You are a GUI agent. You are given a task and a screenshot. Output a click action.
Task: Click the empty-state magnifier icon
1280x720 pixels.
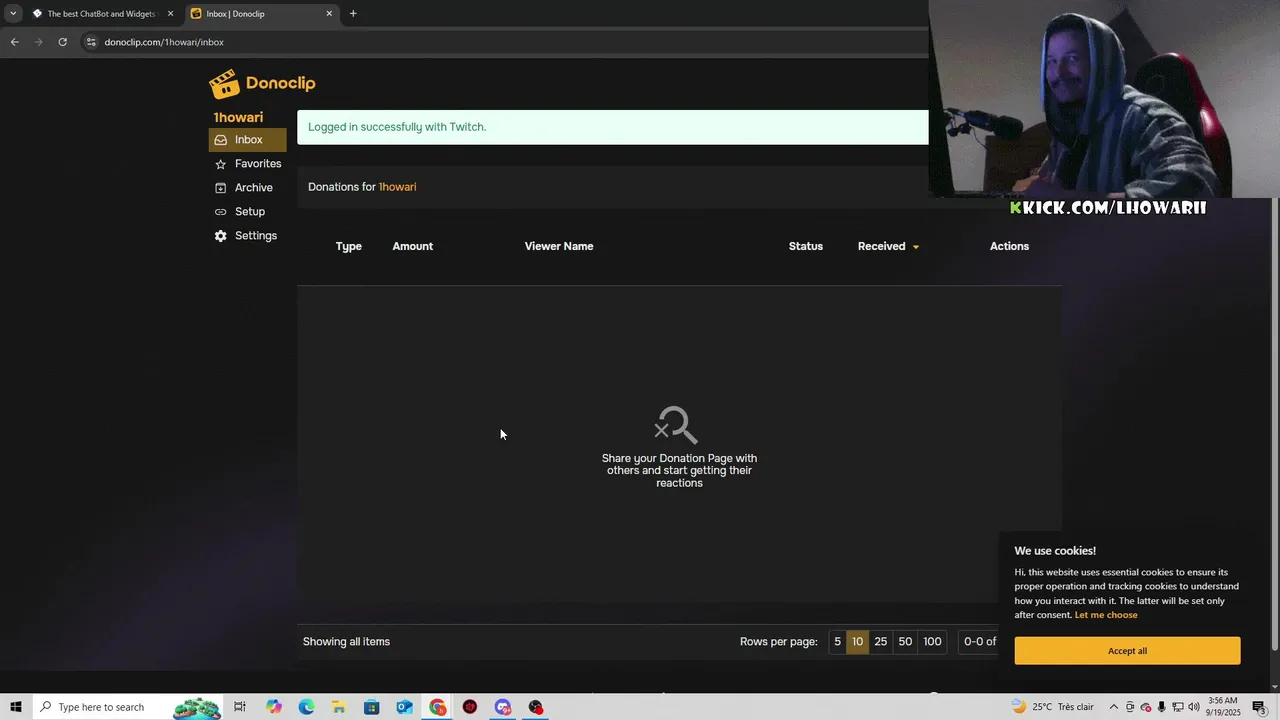coord(676,425)
